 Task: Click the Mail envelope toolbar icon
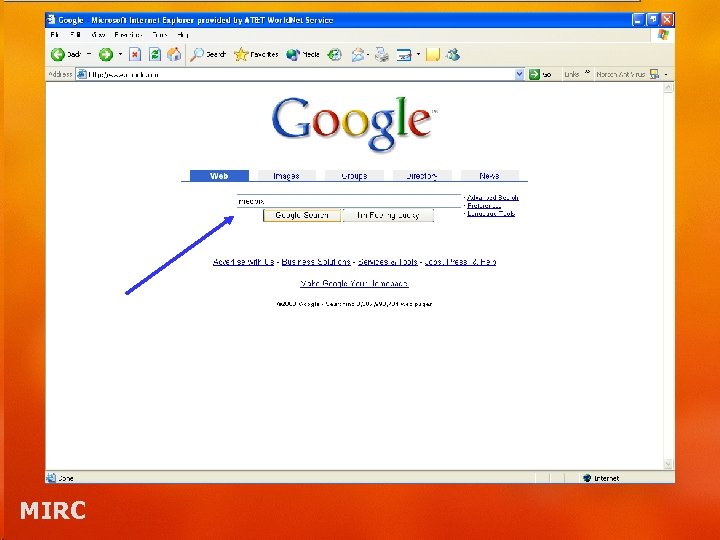[x=358, y=55]
